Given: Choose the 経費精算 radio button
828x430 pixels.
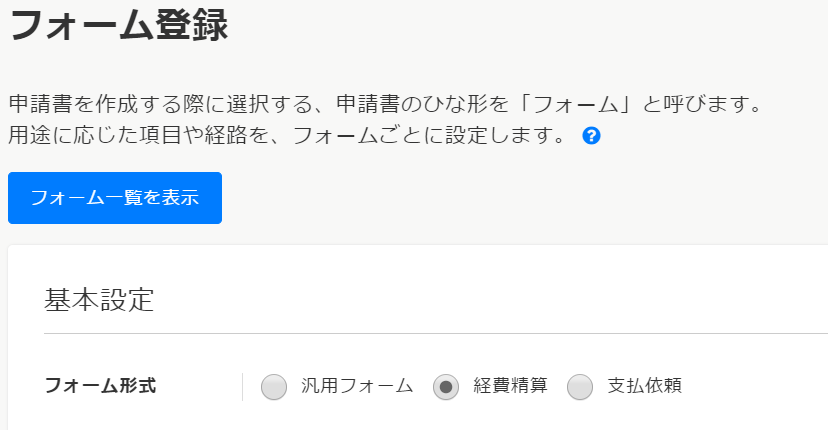Looking at the screenshot, I should click(446, 386).
